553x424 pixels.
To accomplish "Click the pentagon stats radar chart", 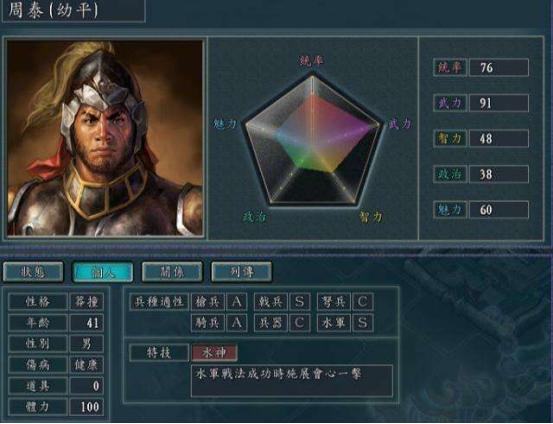I will point(312,139).
